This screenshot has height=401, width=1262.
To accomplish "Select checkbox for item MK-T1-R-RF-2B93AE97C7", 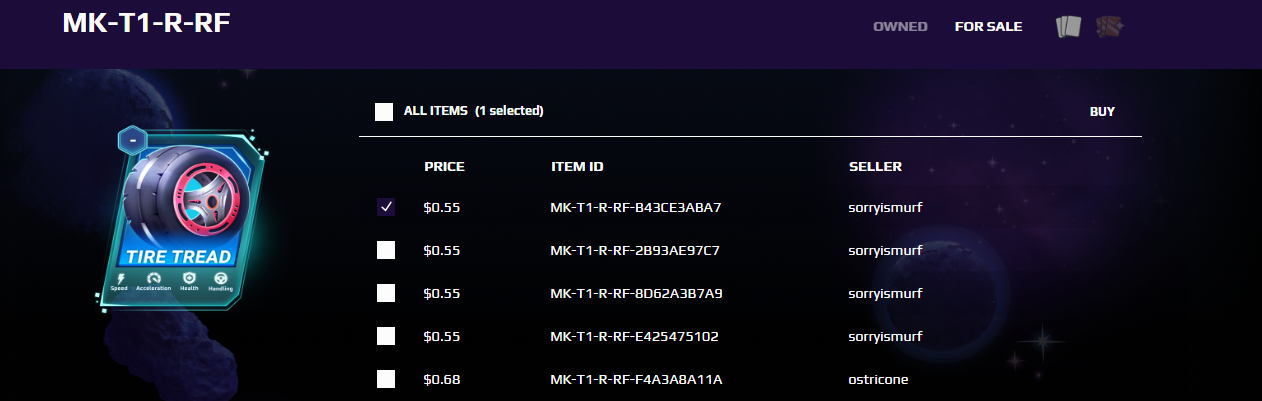I will (x=386, y=250).
